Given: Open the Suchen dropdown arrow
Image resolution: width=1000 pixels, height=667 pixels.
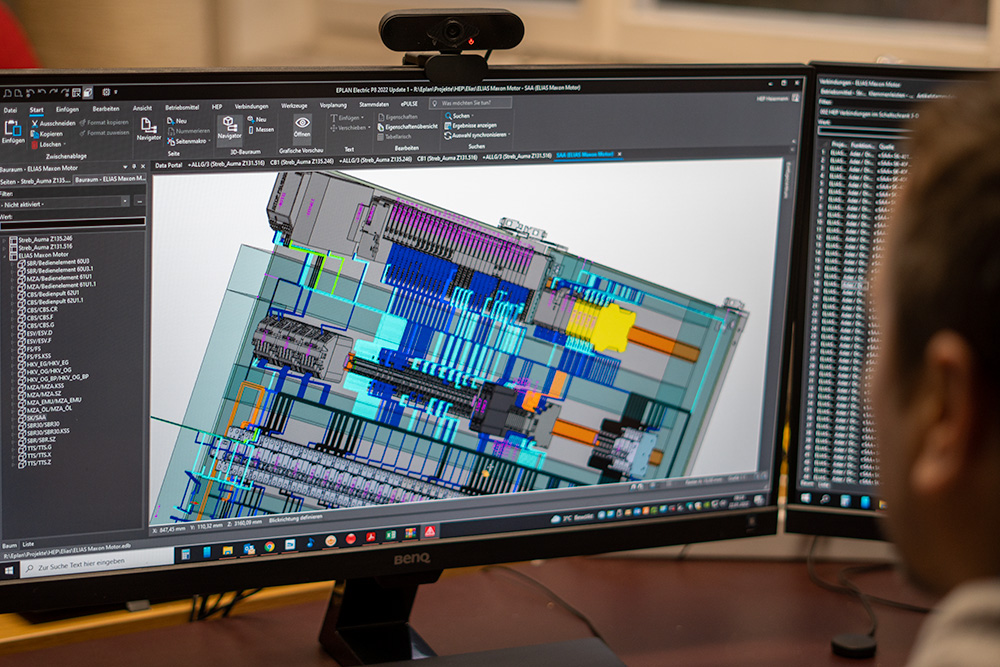Looking at the screenshot, I should (x=473, y=116).
